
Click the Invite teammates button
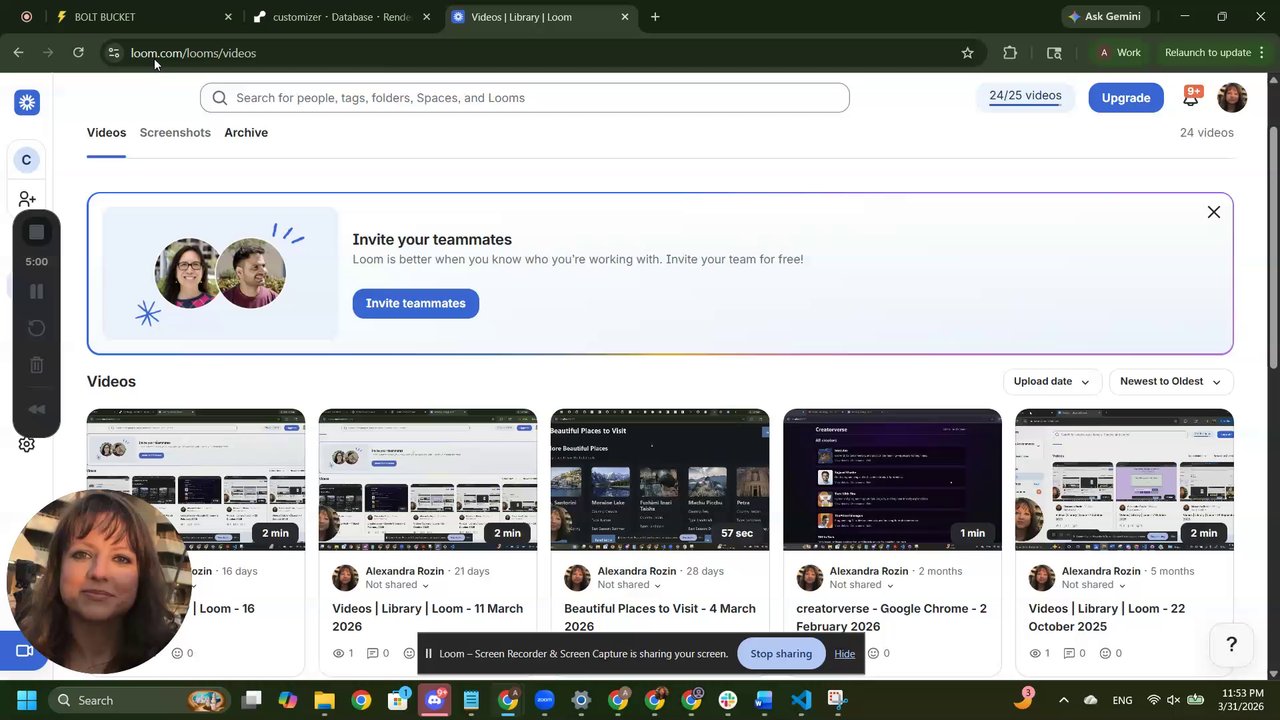[416, 303]
